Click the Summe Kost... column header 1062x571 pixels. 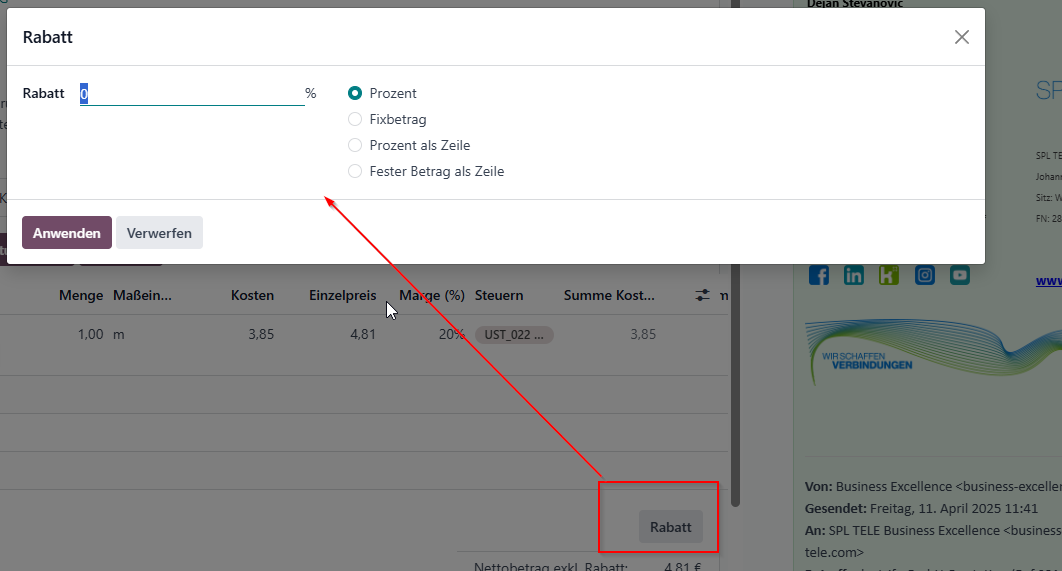tap(609, 295)
